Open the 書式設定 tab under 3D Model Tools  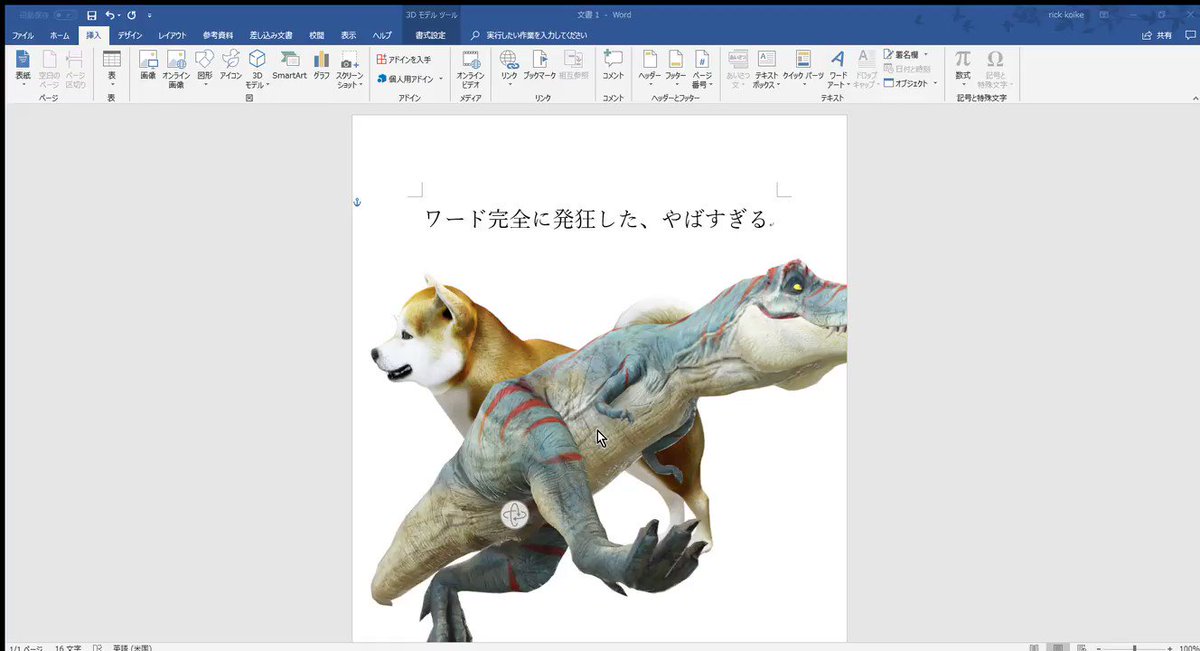coord(431,35)
